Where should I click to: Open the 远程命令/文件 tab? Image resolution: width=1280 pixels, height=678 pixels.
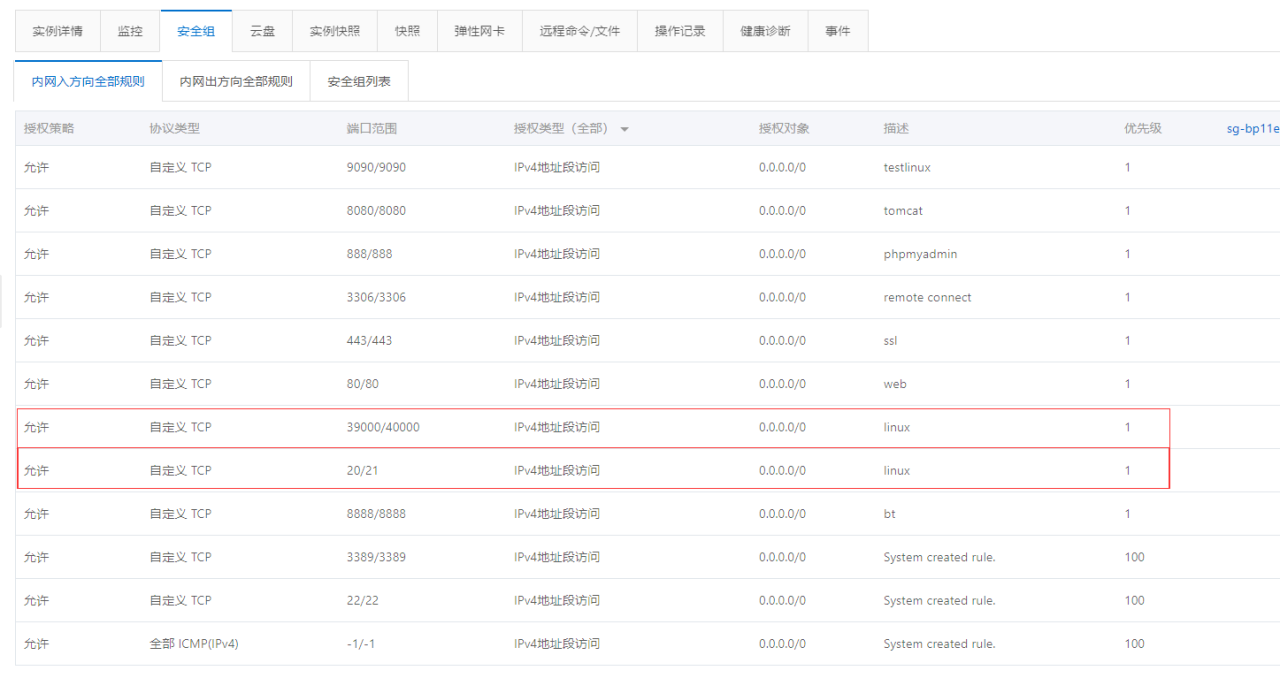580,31
